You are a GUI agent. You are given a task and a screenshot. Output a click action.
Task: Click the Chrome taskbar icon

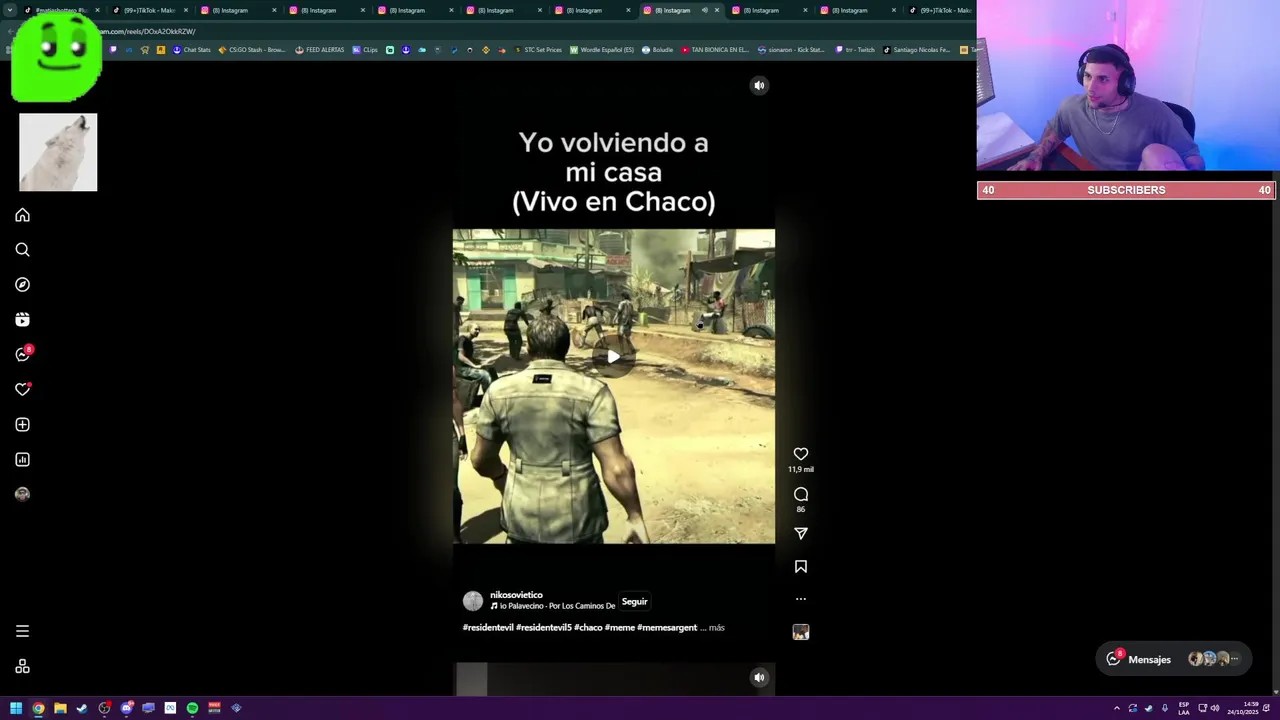pyautogui.click(x=38, y=708)
